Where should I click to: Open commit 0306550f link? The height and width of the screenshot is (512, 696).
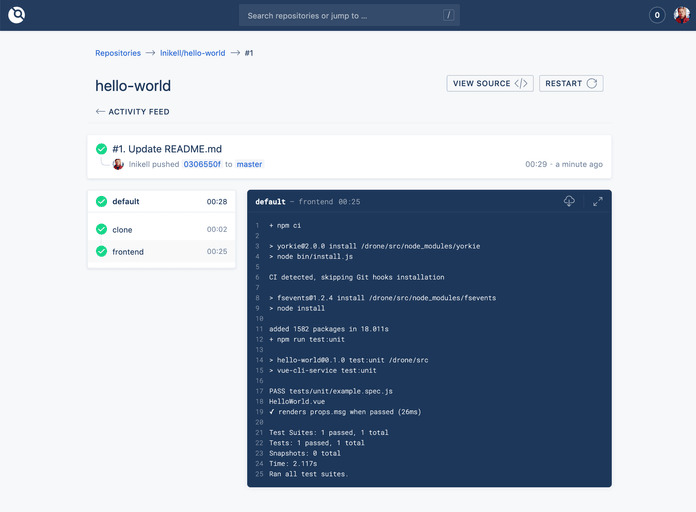point(201,164)
